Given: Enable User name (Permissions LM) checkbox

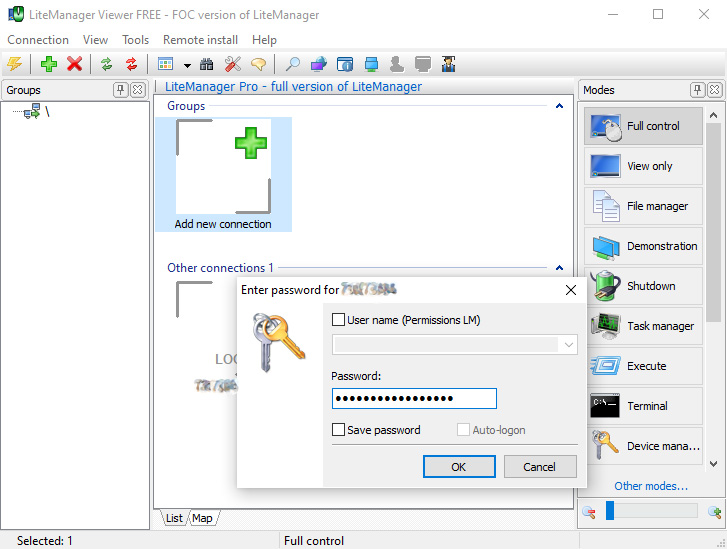Looking at the screenshot, I should click(338, 319).
